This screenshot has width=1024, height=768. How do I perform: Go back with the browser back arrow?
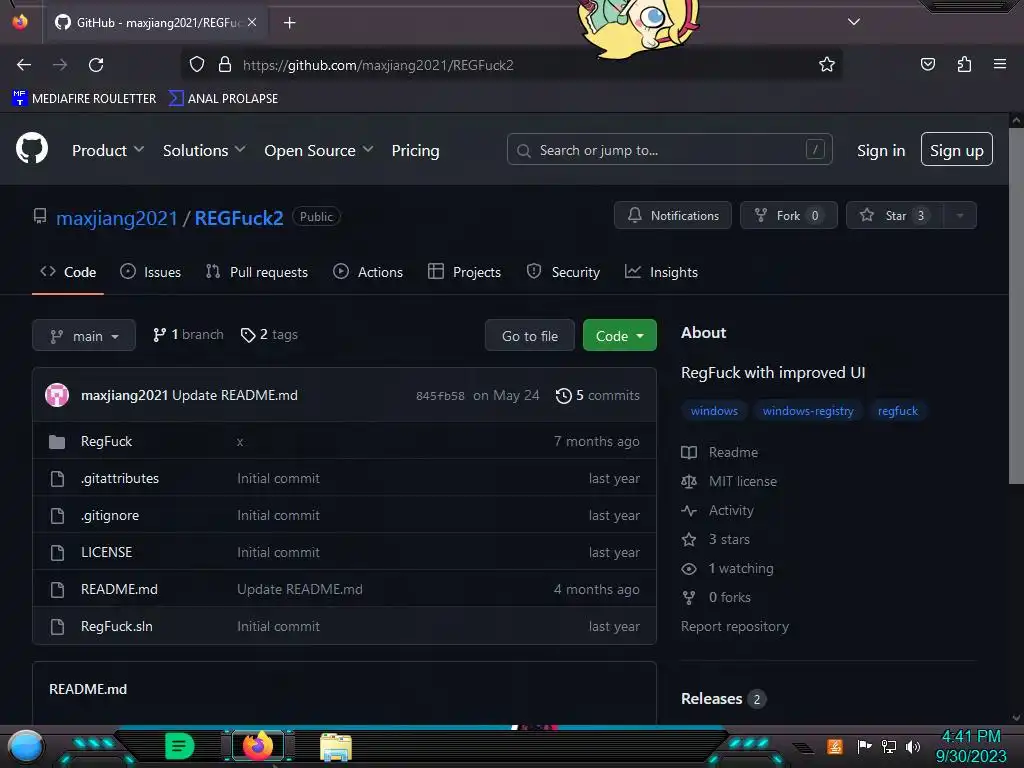[x=24, y=65]
